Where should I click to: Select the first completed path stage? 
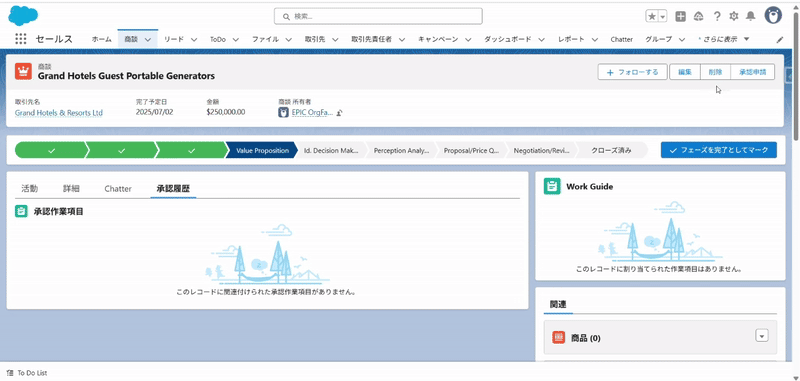(51, 150)
